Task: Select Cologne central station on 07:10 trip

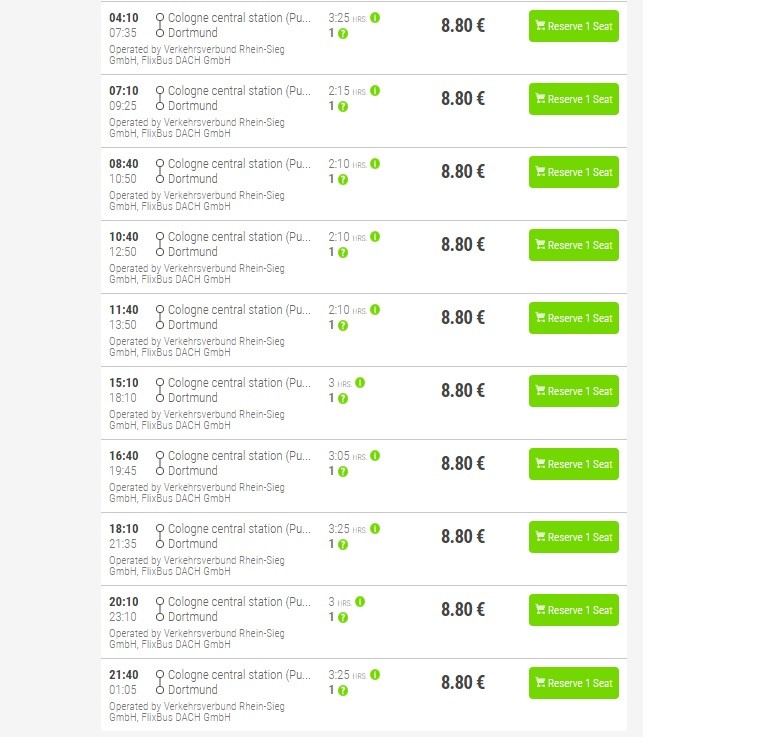Action: click(x=239, y=91)
